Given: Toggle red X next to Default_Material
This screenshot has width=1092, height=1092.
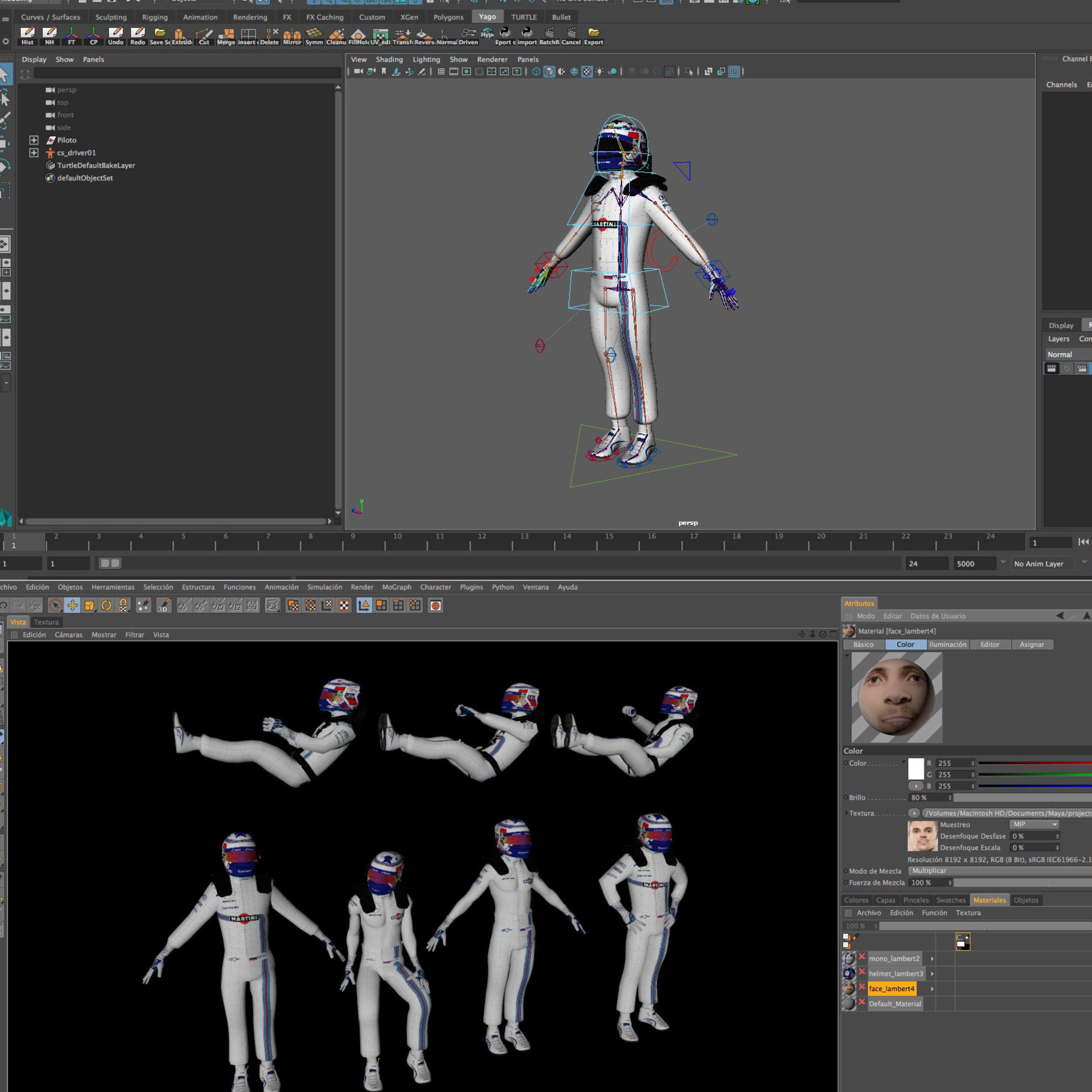Looking at the screenshot, I should click(862, 1002).
